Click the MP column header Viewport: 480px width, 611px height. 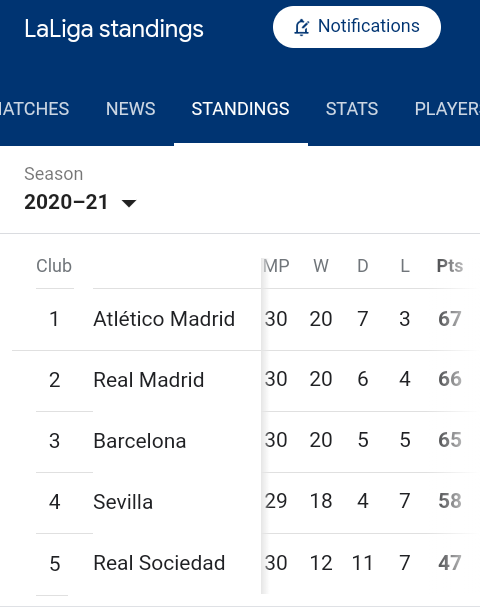276,266
